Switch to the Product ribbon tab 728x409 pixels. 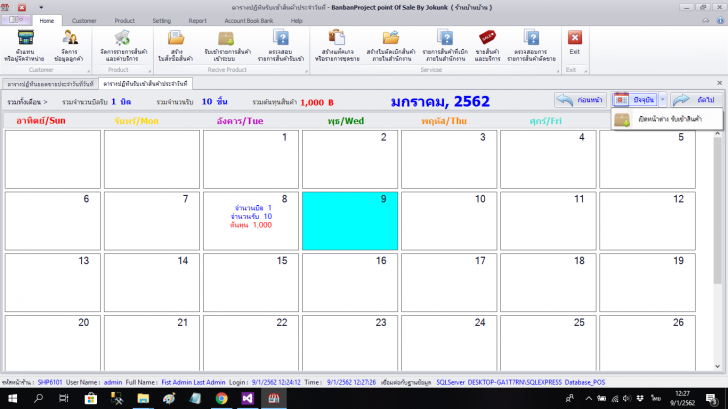click(x=124, y=20)
